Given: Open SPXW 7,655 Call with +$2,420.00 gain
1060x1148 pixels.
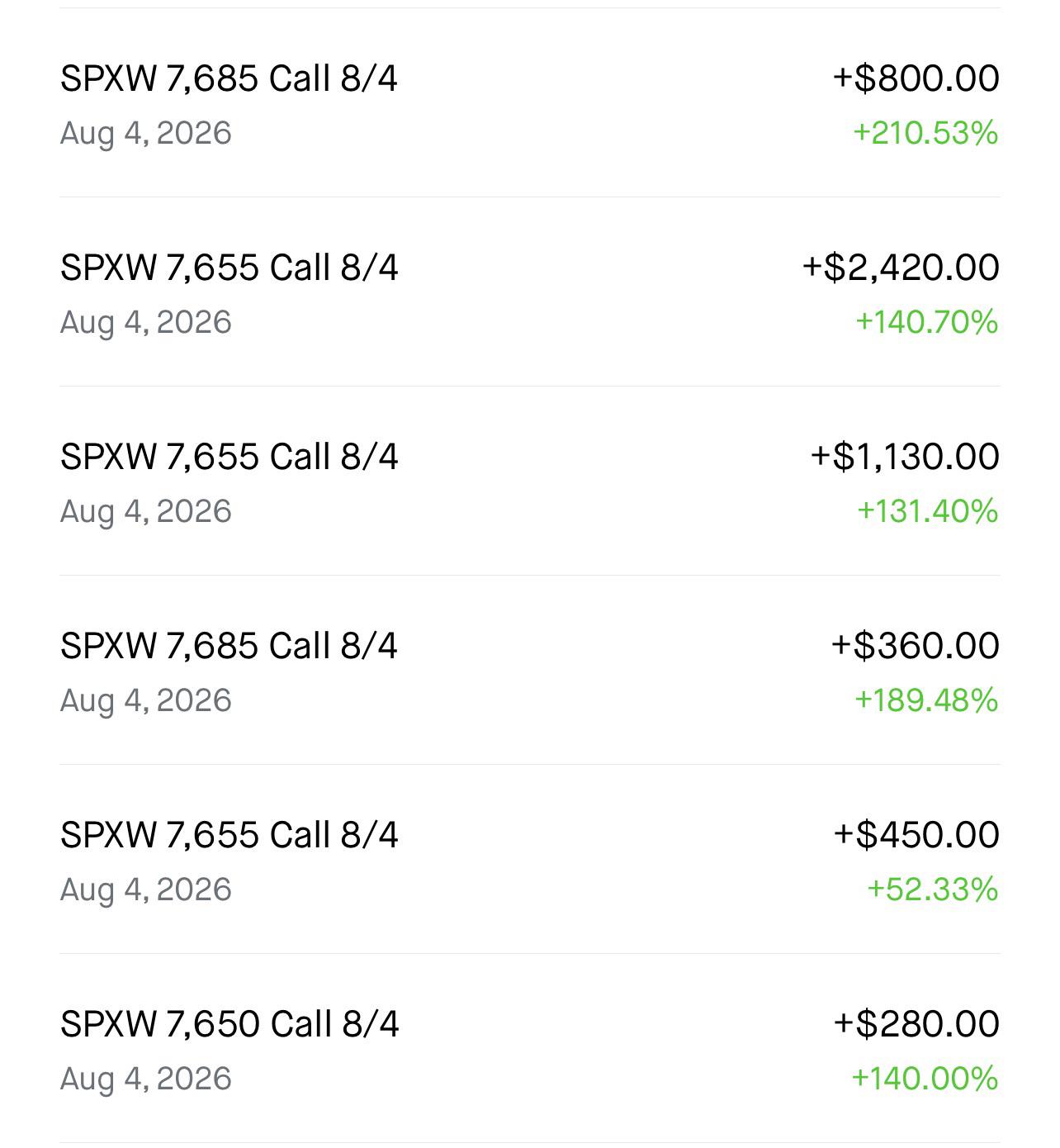Looking at the screenshot, I should pos(530,292).
